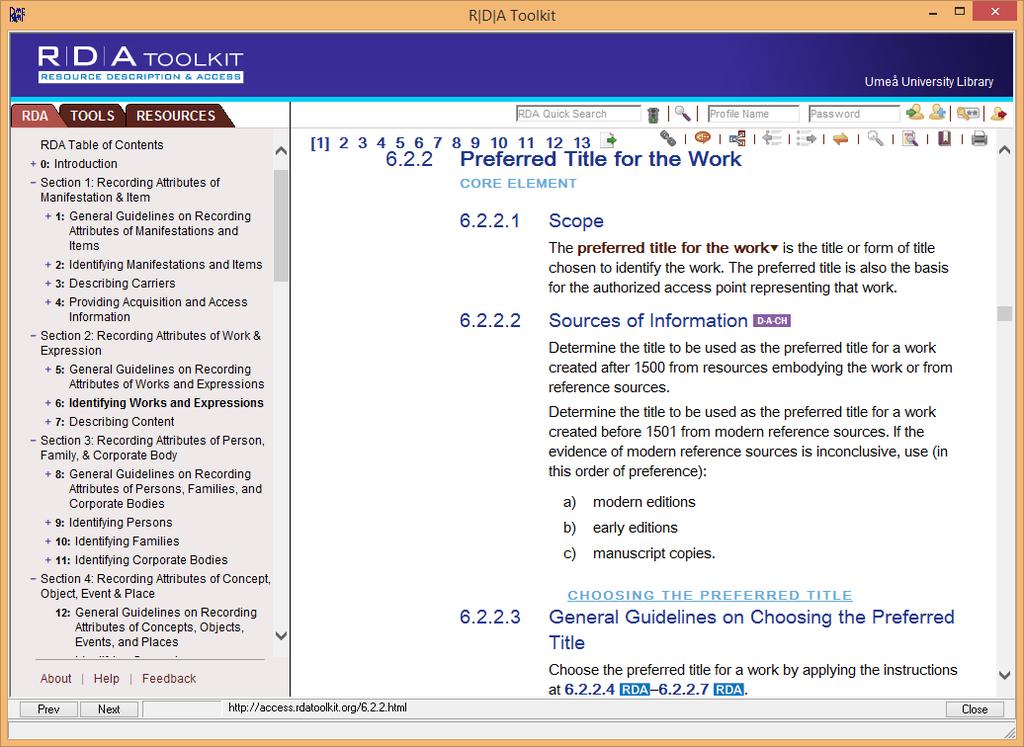Click the table of contents scroll-down arrow
Image resolution: width=1024 pixels, height=747 pixels.
281,635
